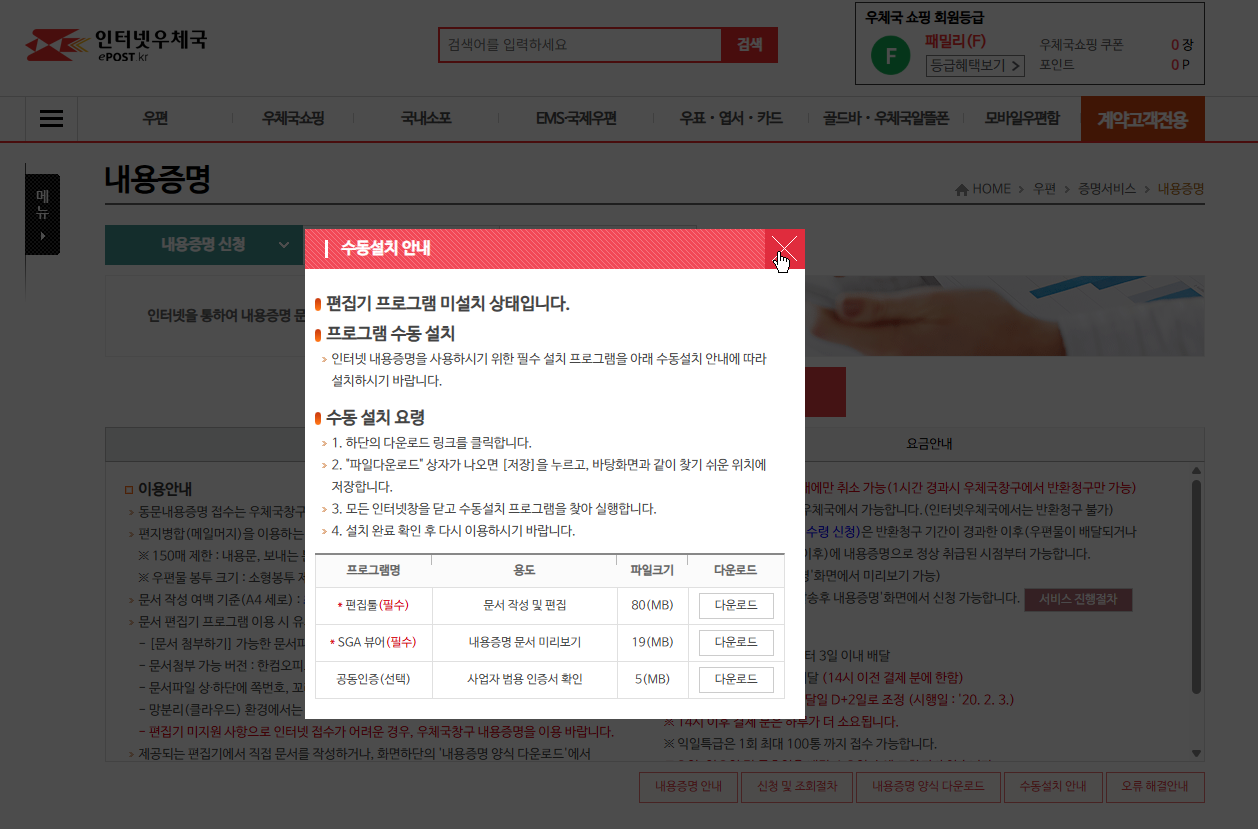
Task: Open the 모바일우편함 menu
Action: [1022, 119]
